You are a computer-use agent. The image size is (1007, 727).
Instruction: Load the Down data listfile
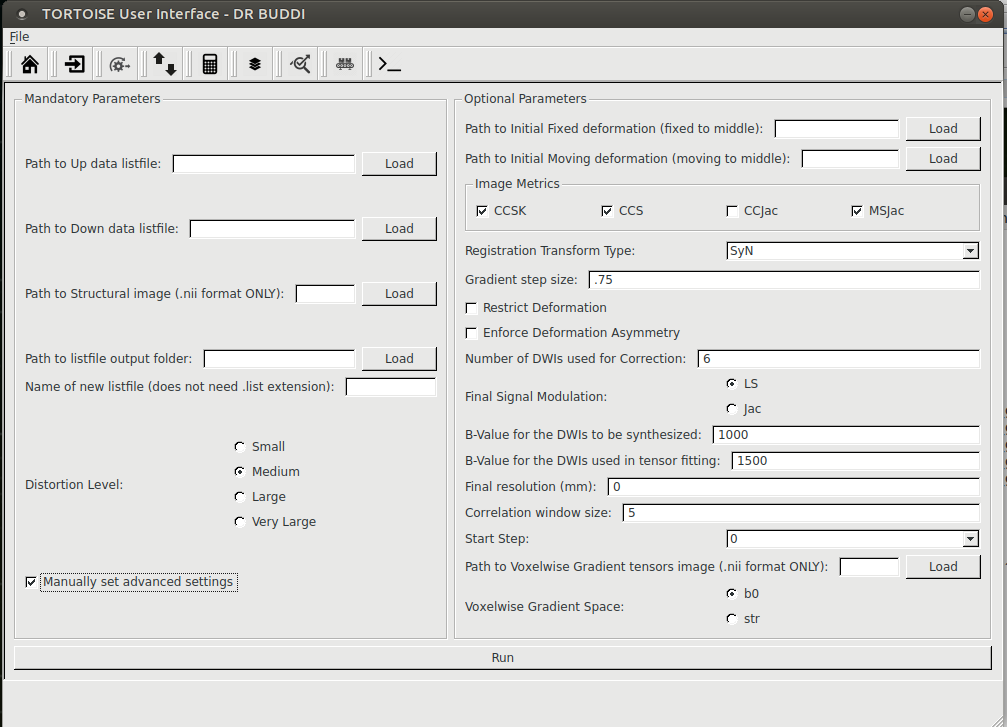[399, 229]
